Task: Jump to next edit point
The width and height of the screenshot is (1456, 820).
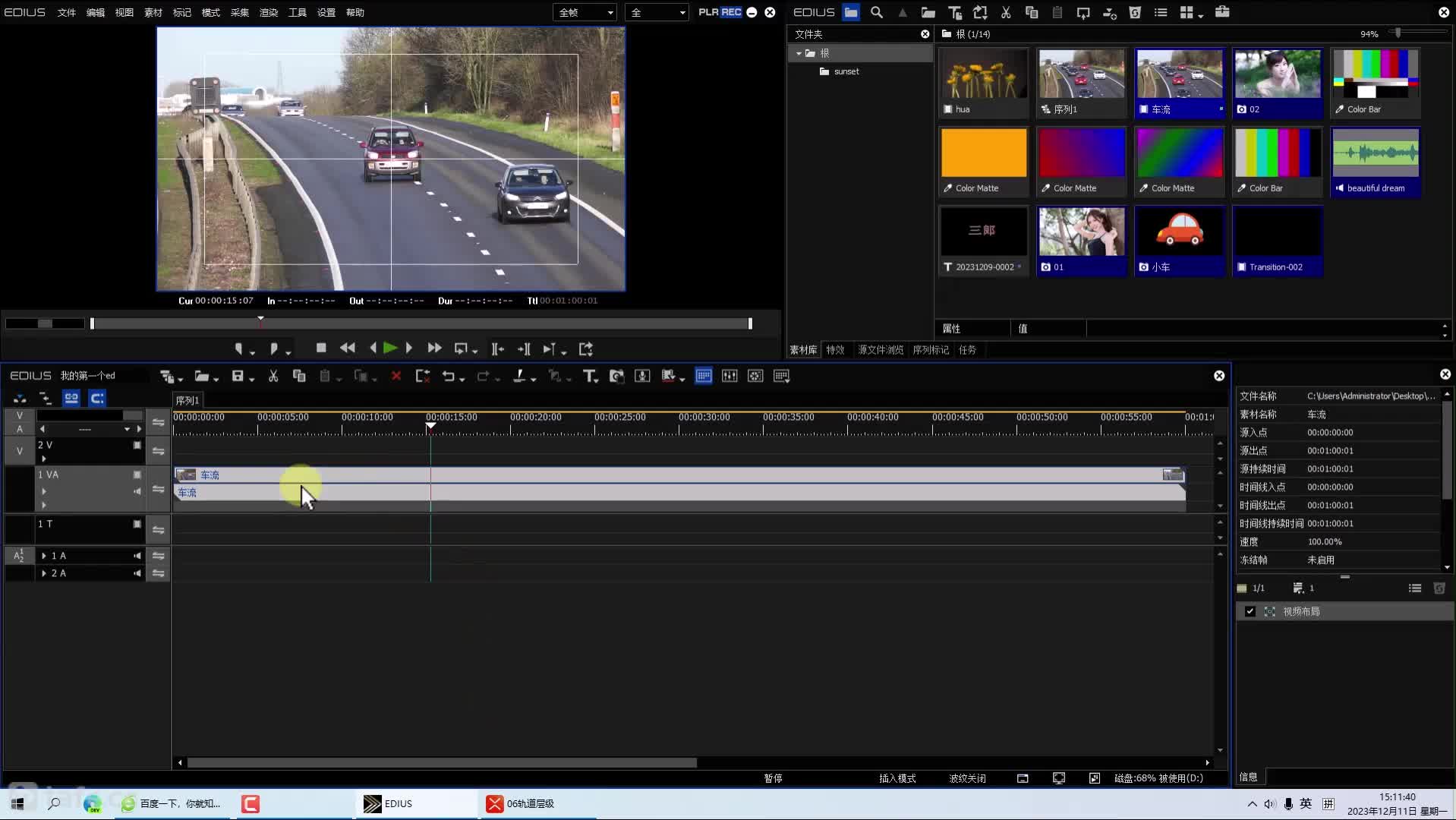Action: [x=524, y=348]
